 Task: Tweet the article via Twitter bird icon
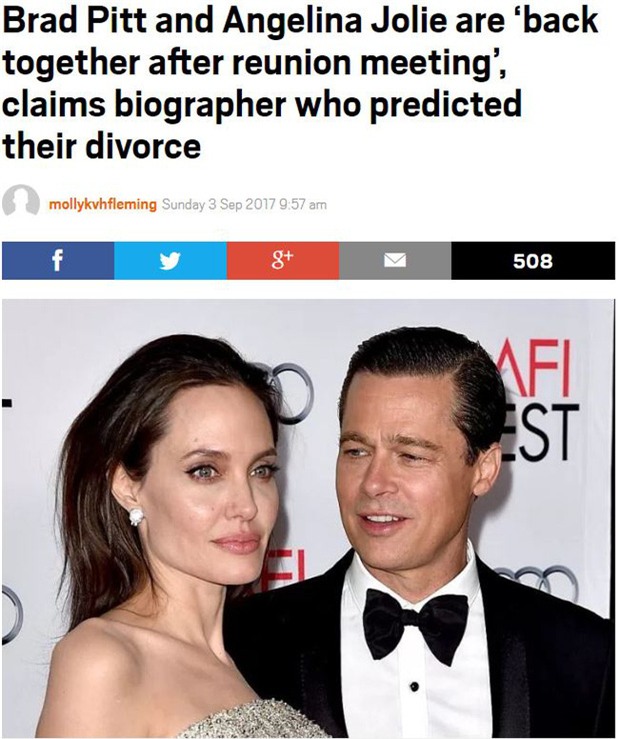(x=170, y=261)
